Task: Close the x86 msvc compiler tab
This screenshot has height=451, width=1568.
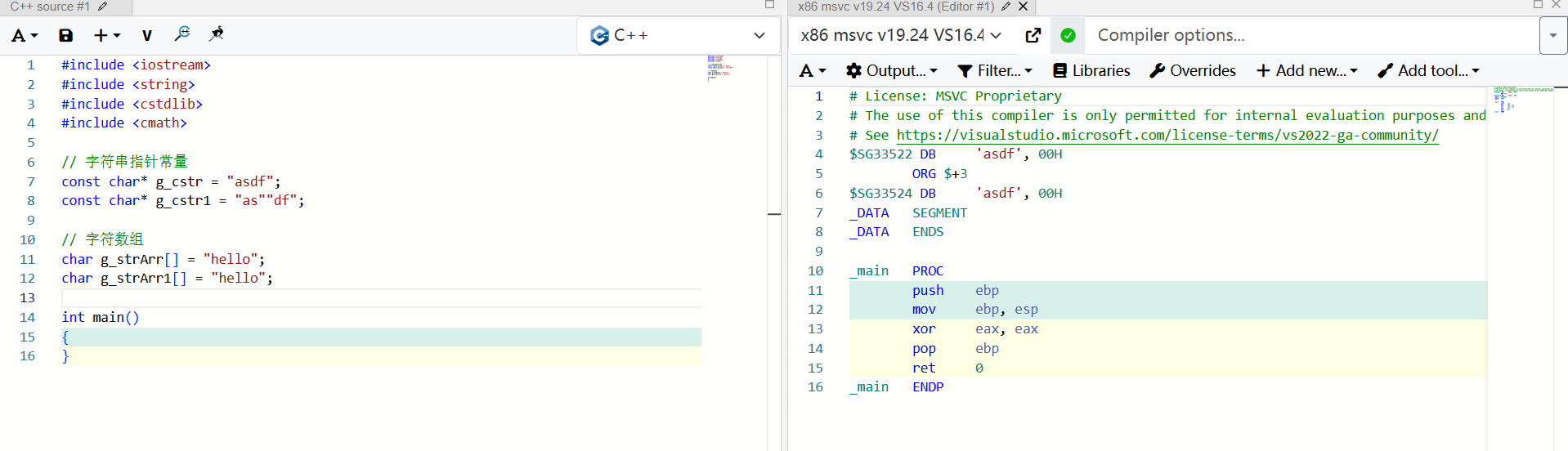Action: click(x=1023, y=7)
